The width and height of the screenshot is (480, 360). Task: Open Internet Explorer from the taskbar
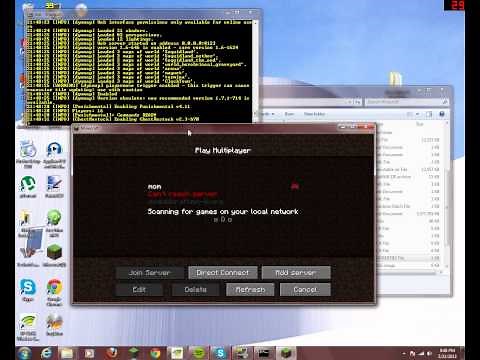pos(46,353)
